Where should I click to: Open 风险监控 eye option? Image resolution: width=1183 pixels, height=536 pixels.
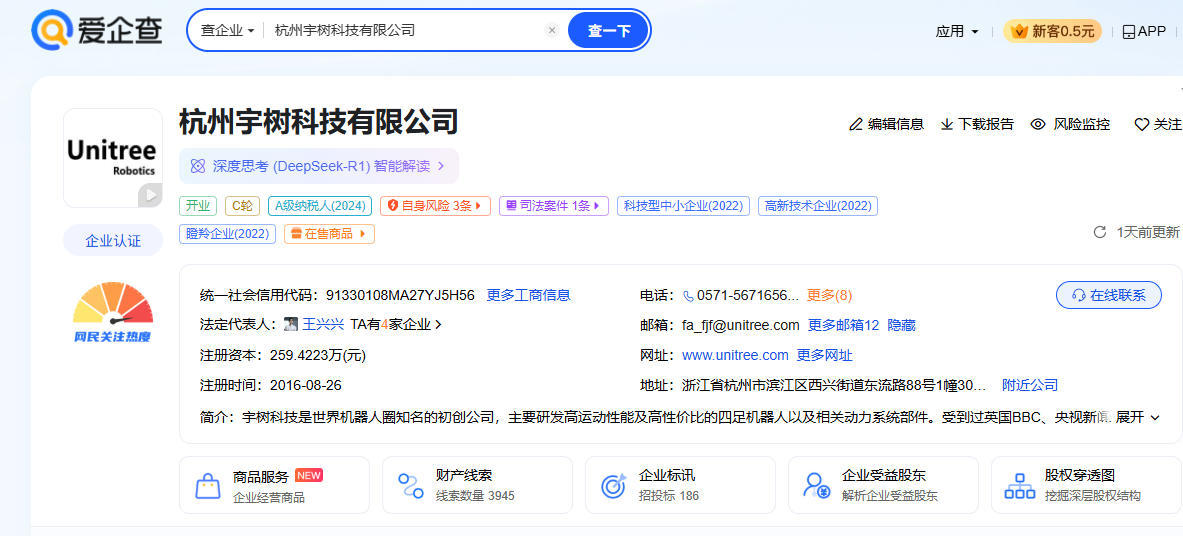[1071, 125]
